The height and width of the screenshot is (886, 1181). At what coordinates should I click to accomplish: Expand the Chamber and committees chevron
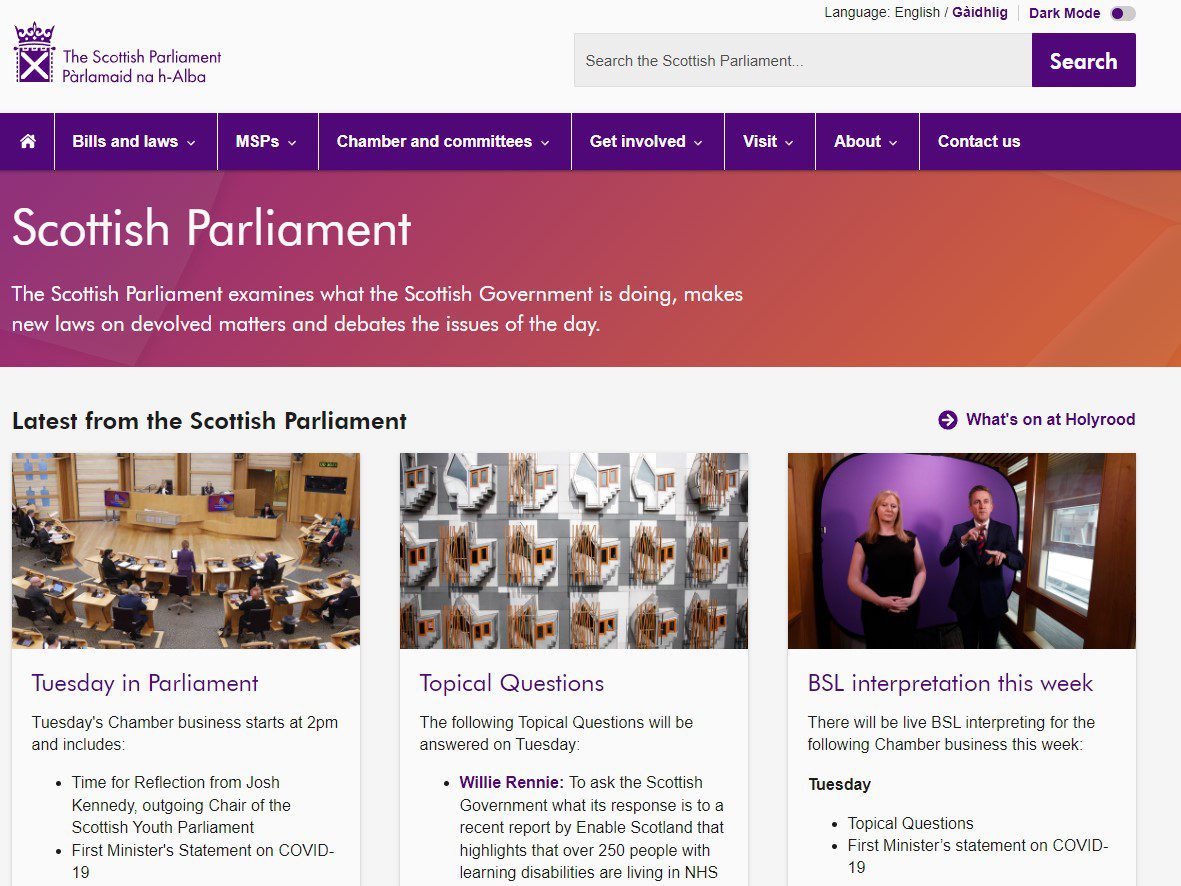545,142
